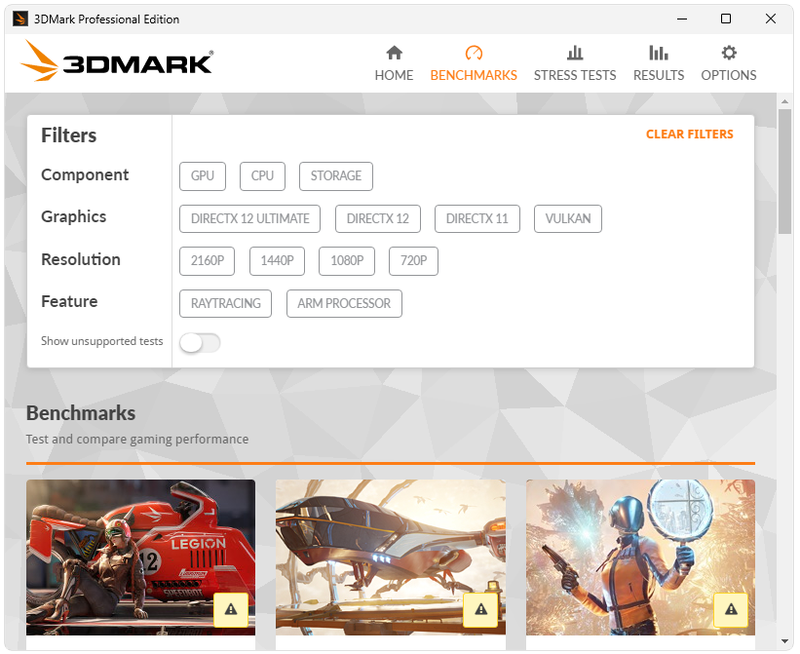This screenshot has height=654, width=800.
Task: Select the 2160P resolution filter
Action: pos(207,261)
